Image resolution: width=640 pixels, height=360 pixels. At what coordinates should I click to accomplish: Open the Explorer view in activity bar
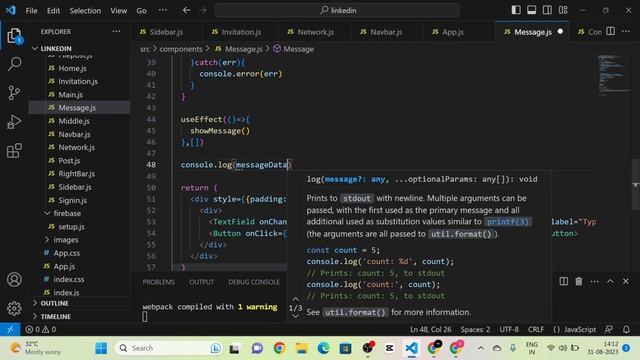coord(14,36)
